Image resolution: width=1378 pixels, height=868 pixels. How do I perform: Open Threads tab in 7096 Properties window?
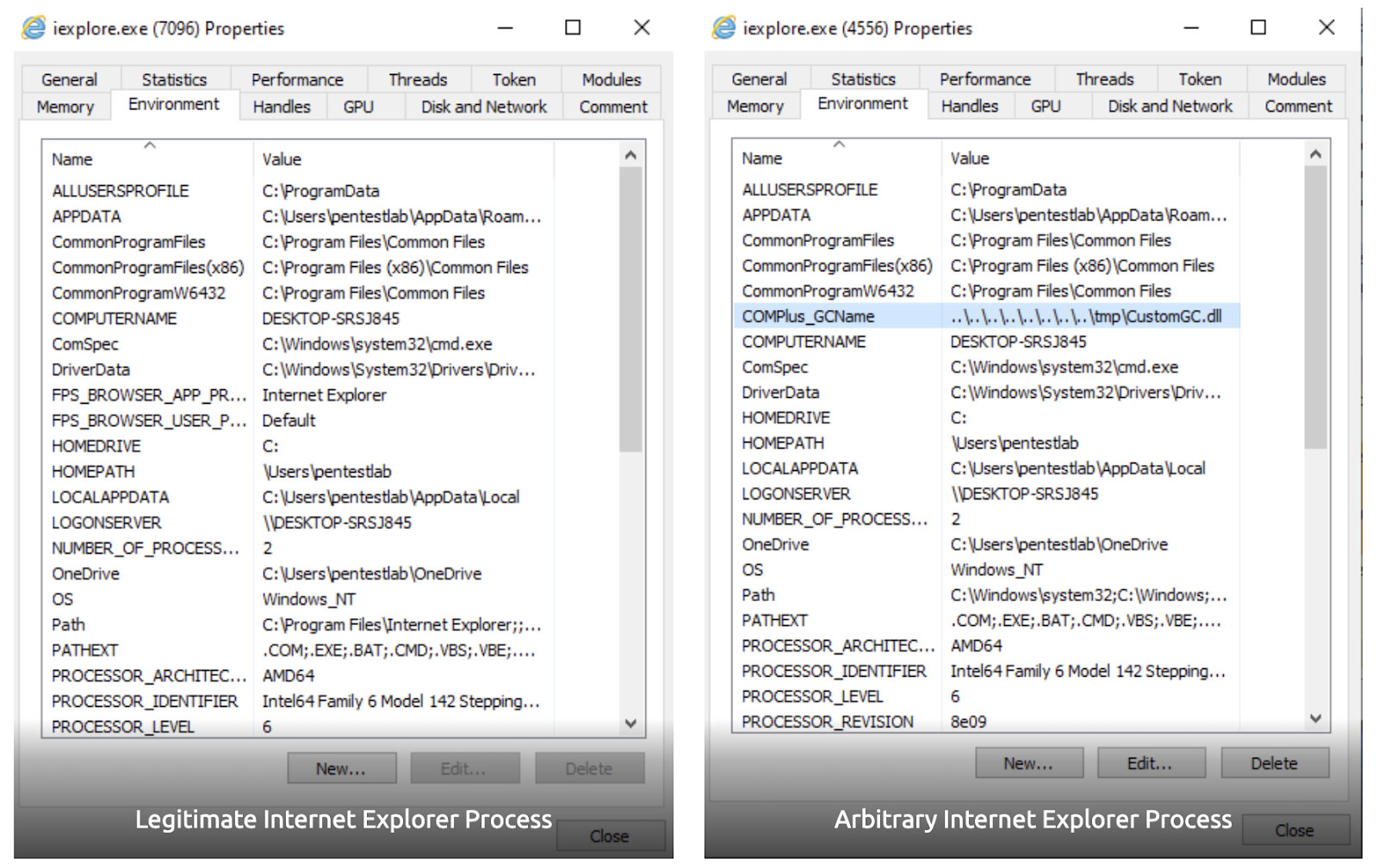(x=419, y=79)
